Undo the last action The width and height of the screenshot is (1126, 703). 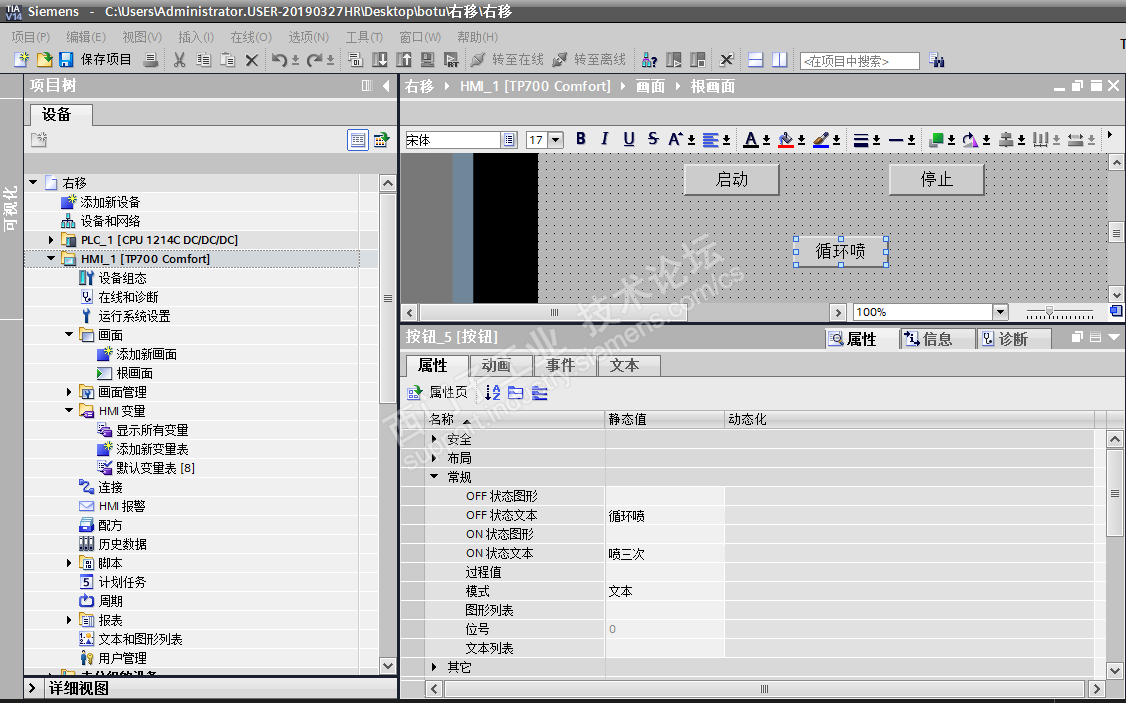coord(279,60)
